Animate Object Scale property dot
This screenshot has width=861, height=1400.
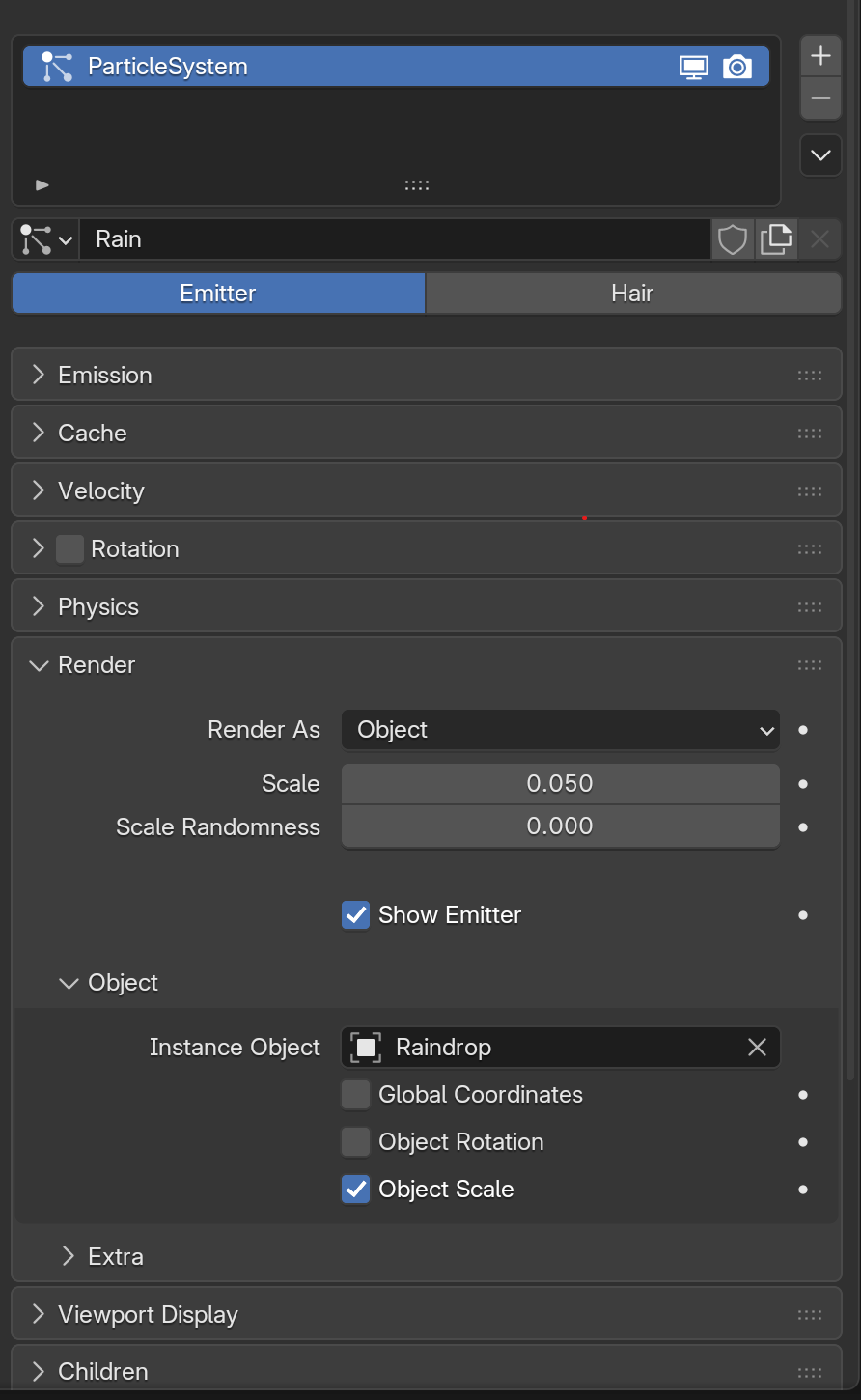pos(803,1190)
